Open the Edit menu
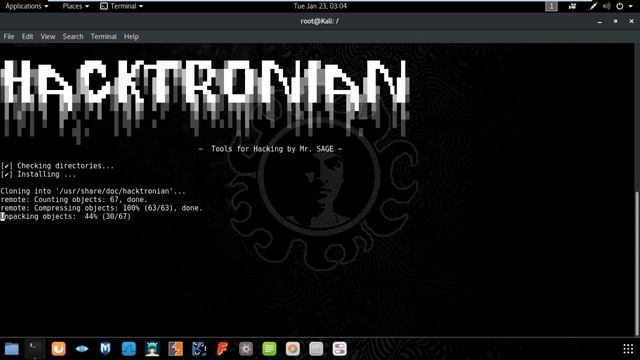Screen dimensions: 640x360 coord(27,36)
